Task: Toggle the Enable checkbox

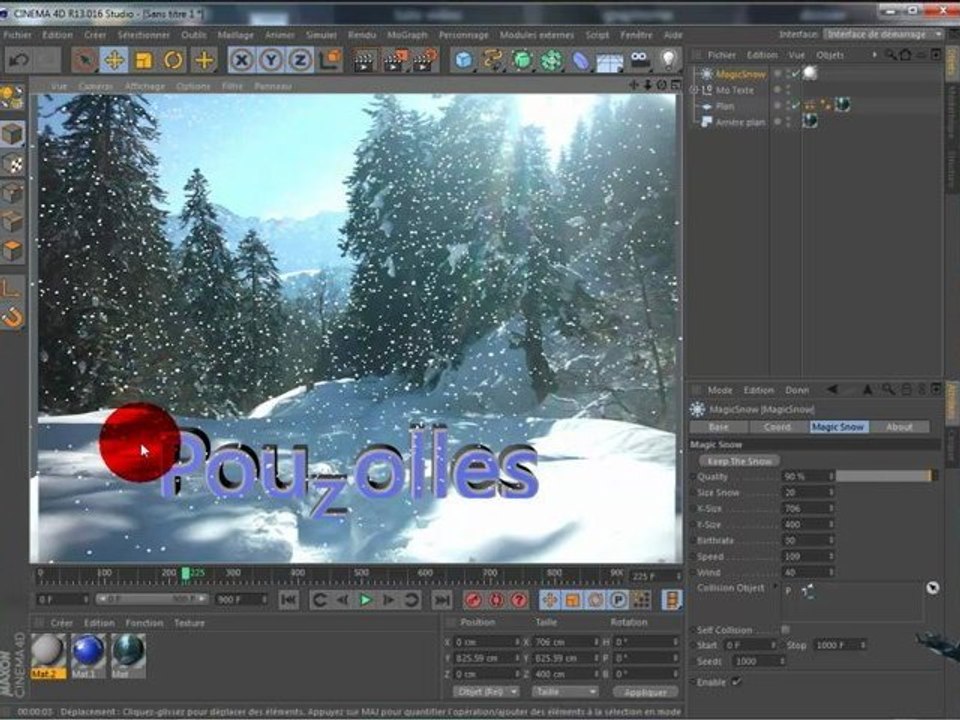Action: pyautogui.click(x=737, y=681)
